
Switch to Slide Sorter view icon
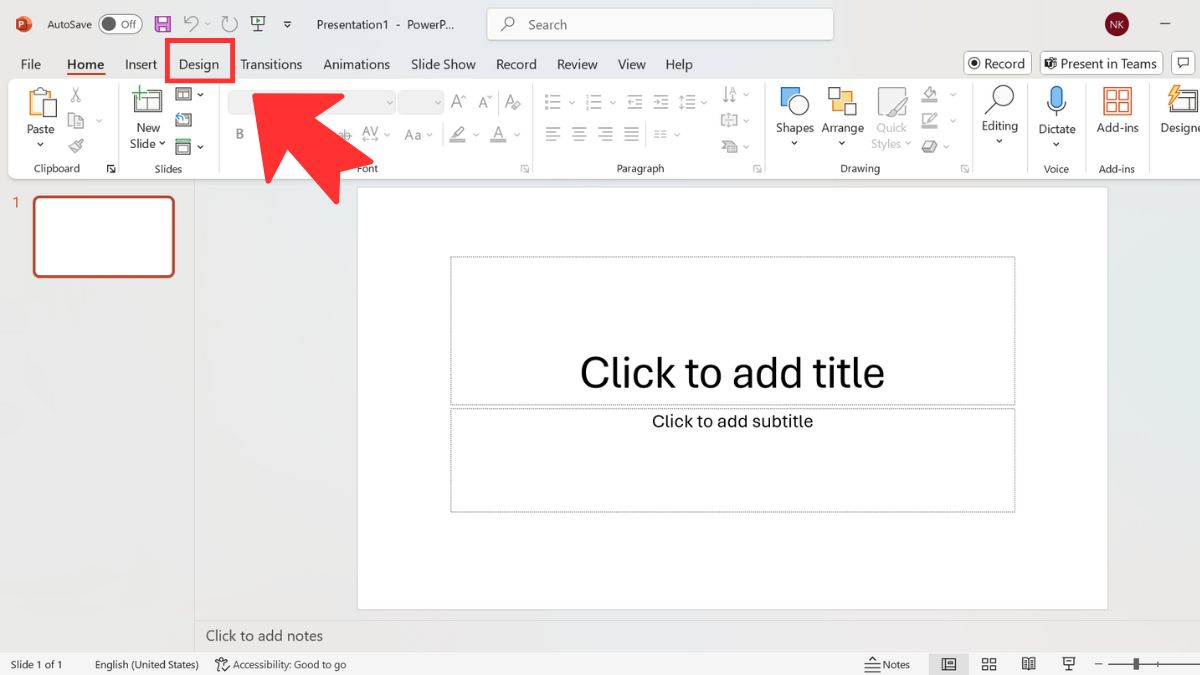tap(989, 664)
